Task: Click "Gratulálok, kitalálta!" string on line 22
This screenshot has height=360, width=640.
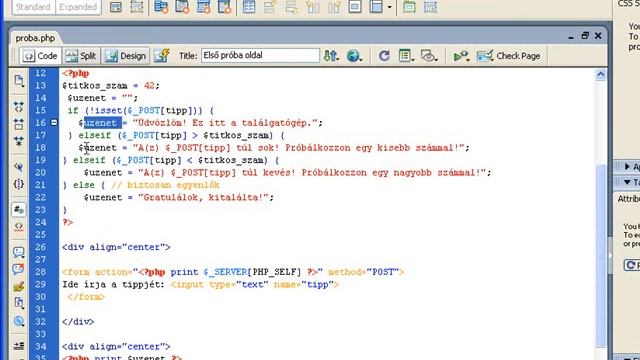Action: point(204,198)
